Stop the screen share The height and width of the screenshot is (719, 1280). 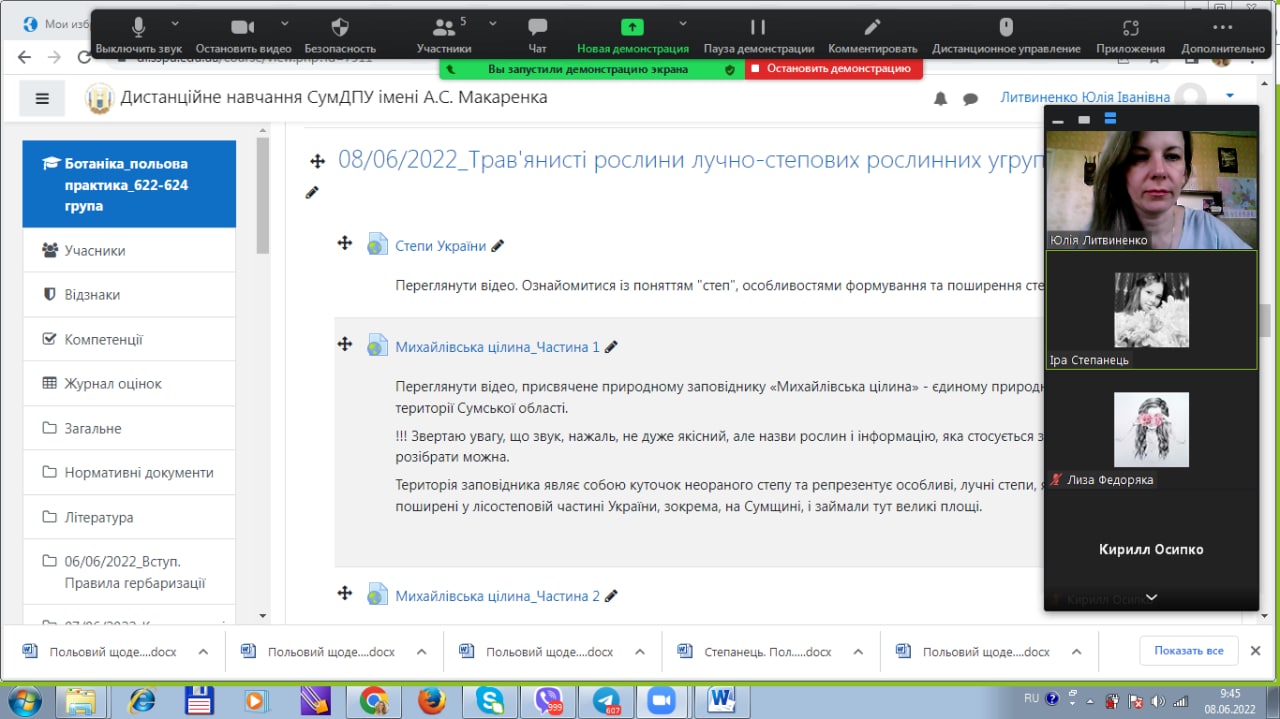click(x=833, y=69)
